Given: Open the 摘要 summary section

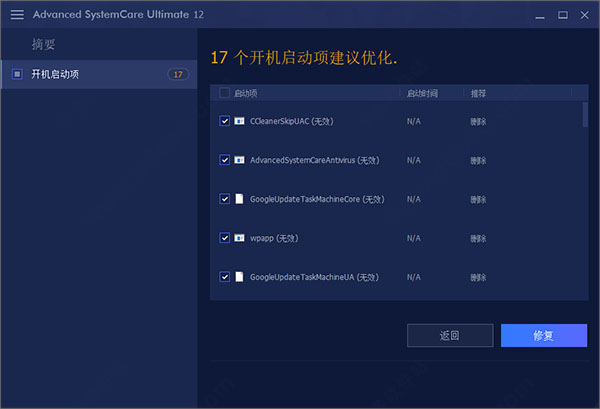Looking at the screenshot, I should pyautogui.click(x=44, y=44).
